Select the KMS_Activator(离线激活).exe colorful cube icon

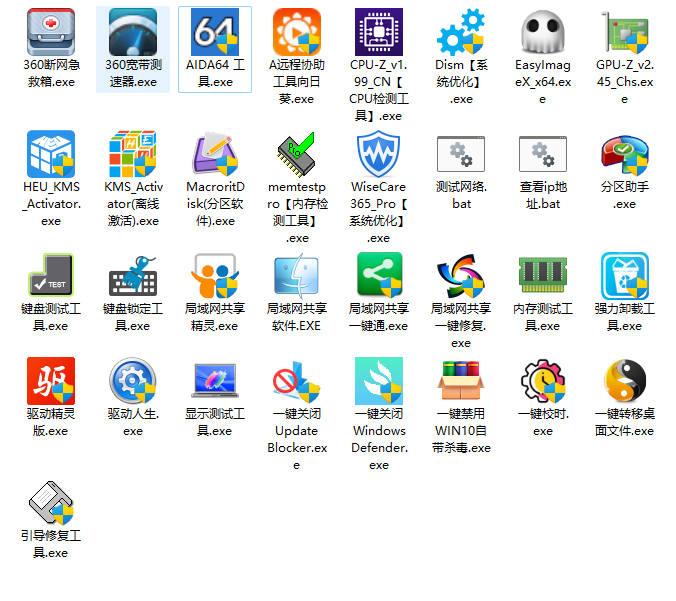coord(133,154)
